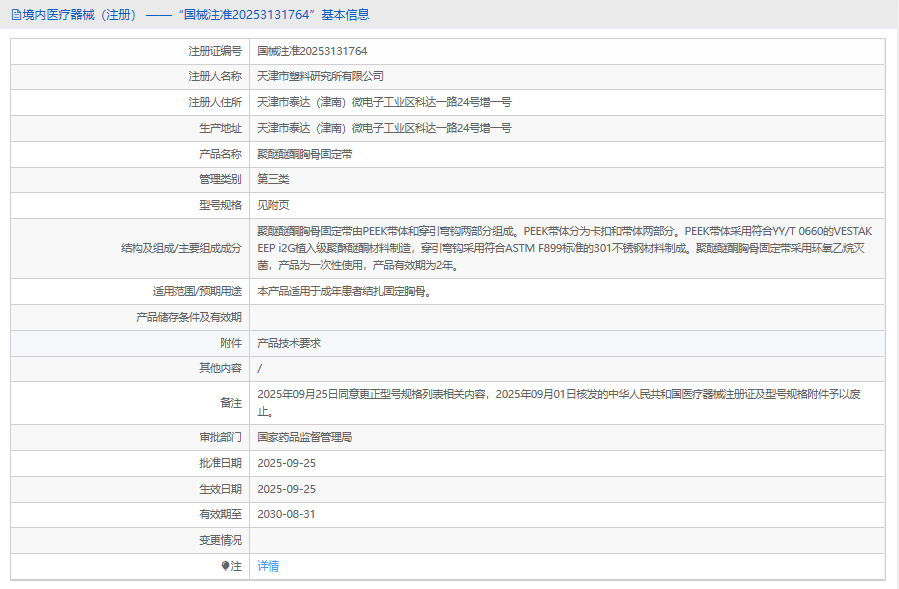Click the 型号规格 row label
The width and height of the screenshot is (899, 589).
(220, 205)
